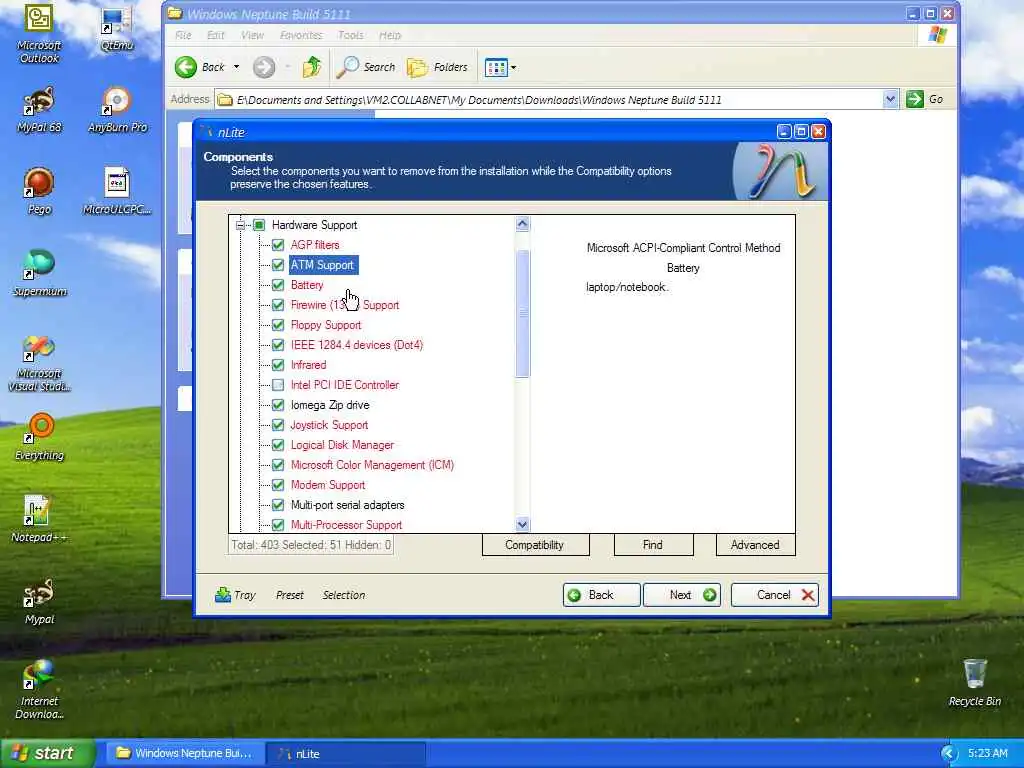Launch Everything search desktop icon
Viewport: 1024px width, 768px height.
click(x=39, y=437)
